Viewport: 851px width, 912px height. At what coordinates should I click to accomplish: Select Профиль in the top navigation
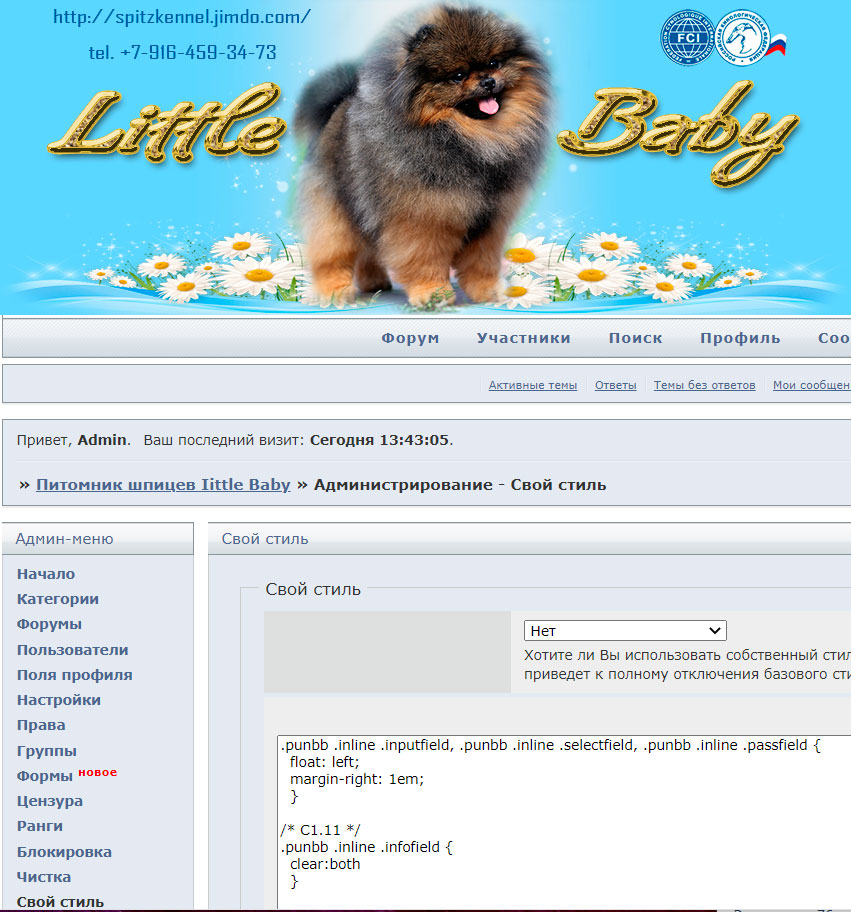click(740, 338)
